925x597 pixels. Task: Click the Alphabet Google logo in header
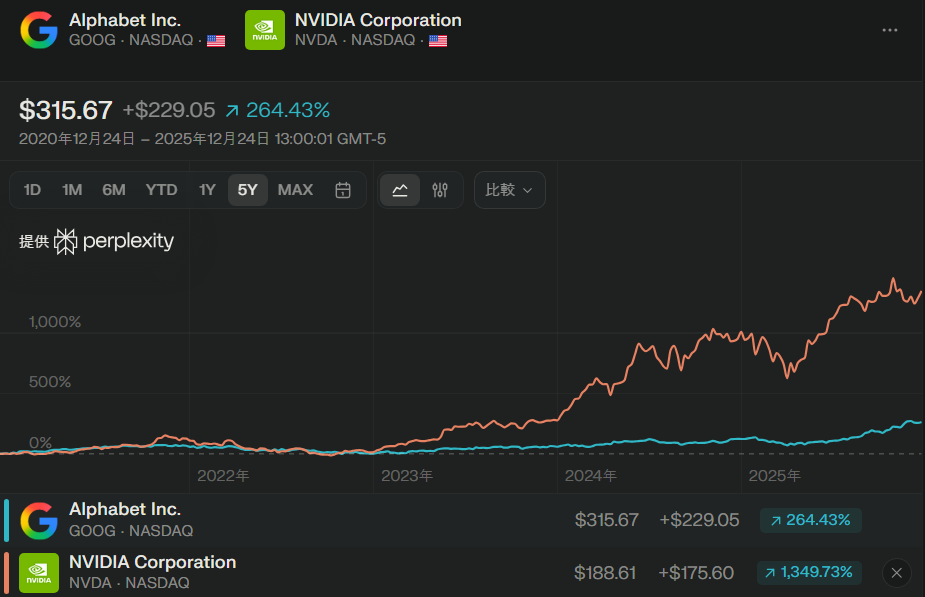coord(39,30)
